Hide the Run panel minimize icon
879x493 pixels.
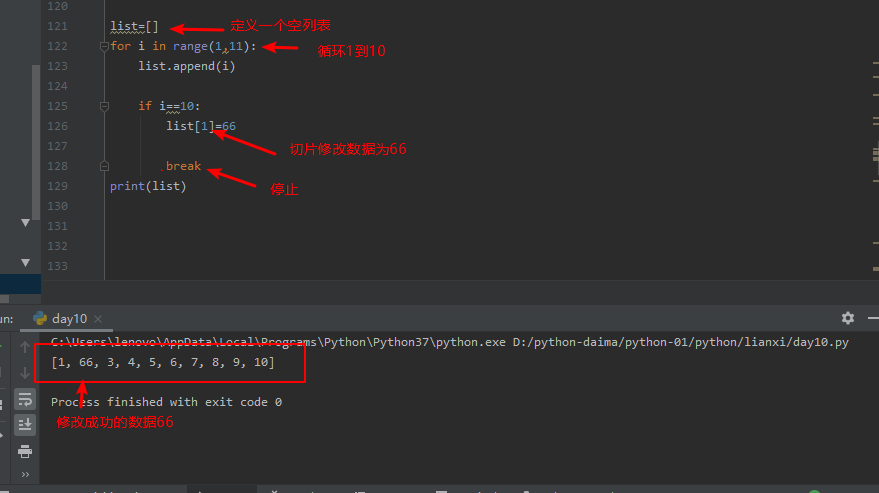coord(873,318)
